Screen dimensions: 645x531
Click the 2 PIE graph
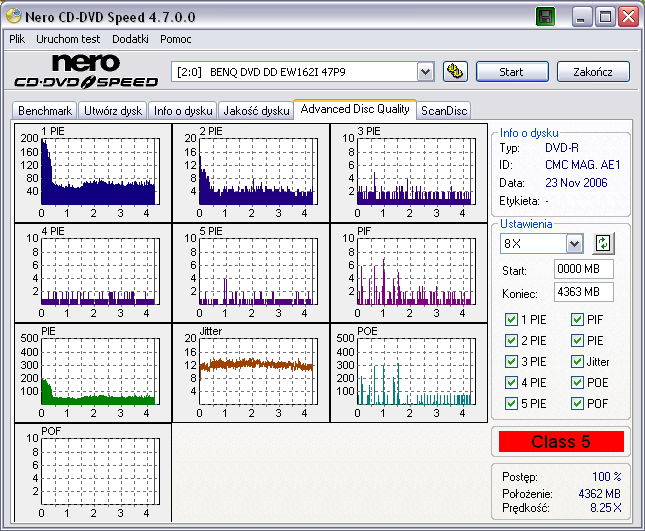click(251, 173)
